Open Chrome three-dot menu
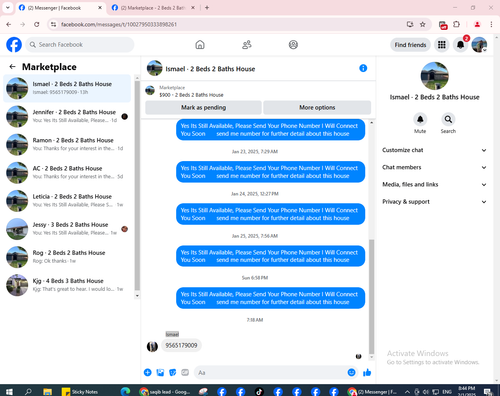The height and width of the screenshot is (396, 500). pos(491,24)
